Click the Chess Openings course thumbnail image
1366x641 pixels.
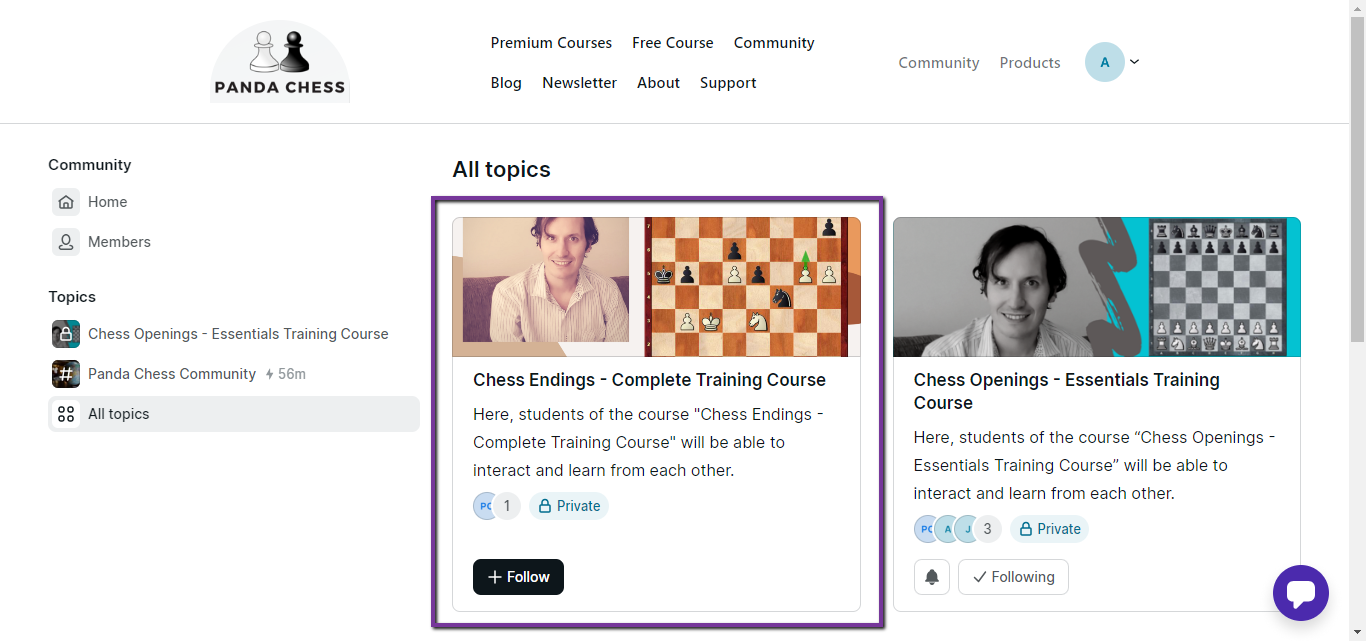(x=1096, y=287)
